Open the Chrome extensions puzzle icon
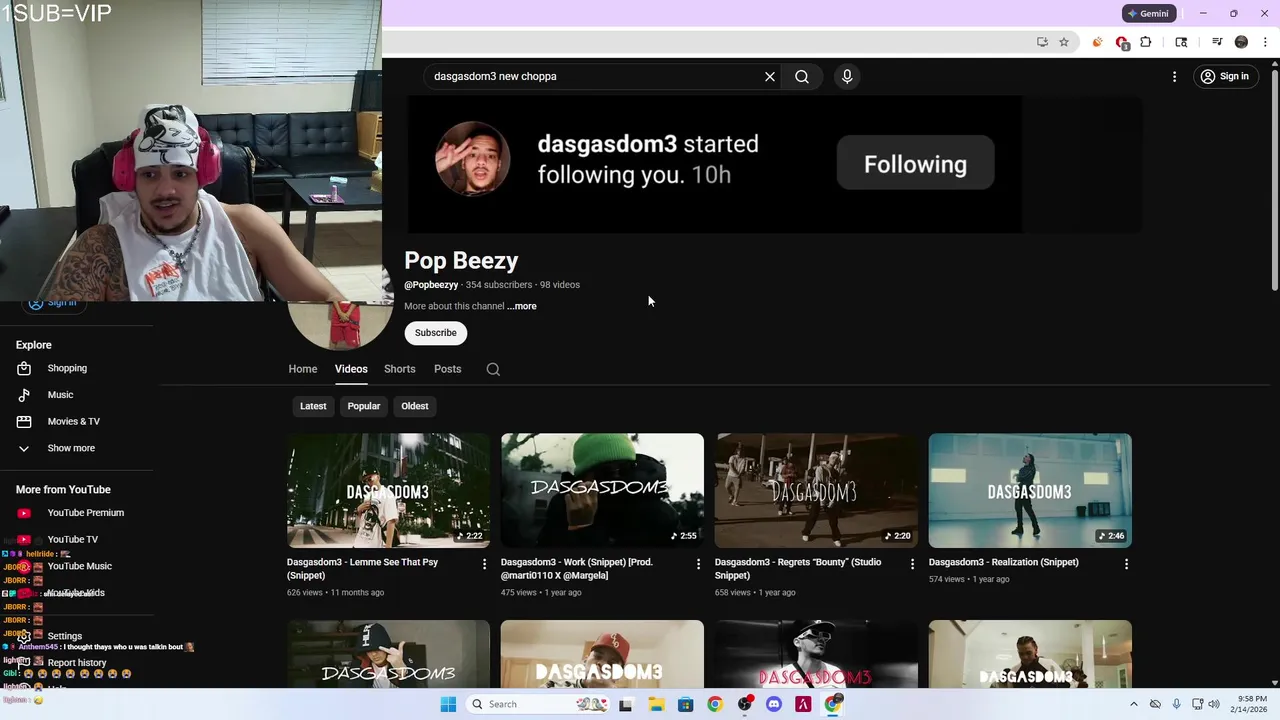 (1146, 42)
